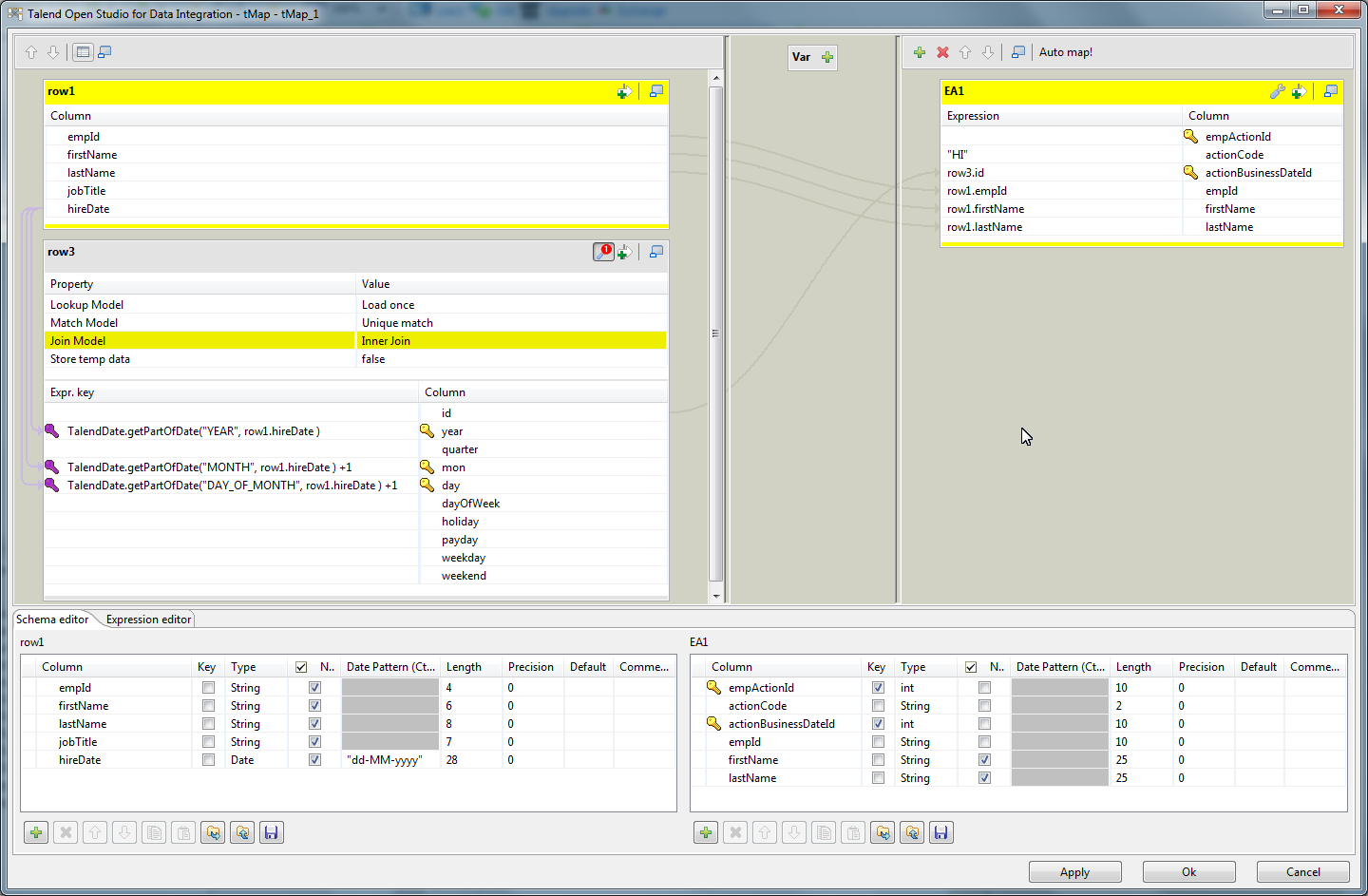Import EA1 schema from XML file
Image resolution: width=1368 pixels, height=896 pixels.
[x=883, y=832]
